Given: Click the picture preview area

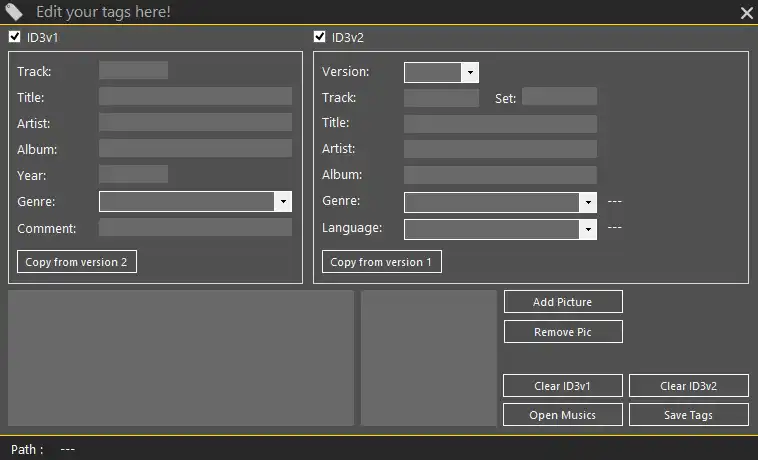Looking at the screenshot, I should pyautogui.click(x=429, y=358).
